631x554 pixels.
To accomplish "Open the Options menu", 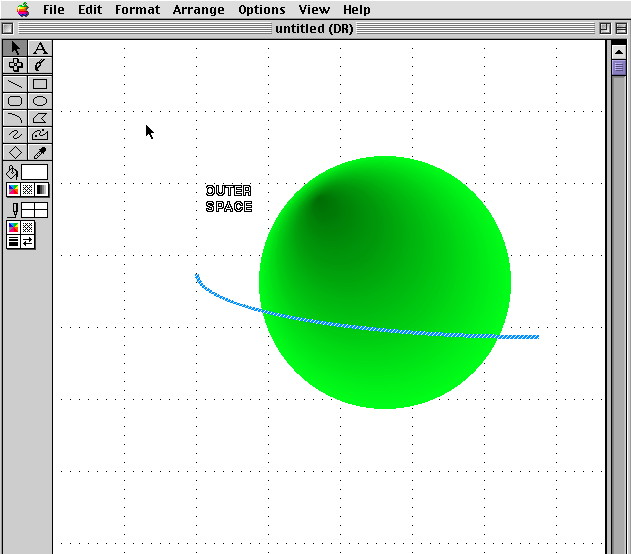I will pyautogui.click(x=262, y=9).
